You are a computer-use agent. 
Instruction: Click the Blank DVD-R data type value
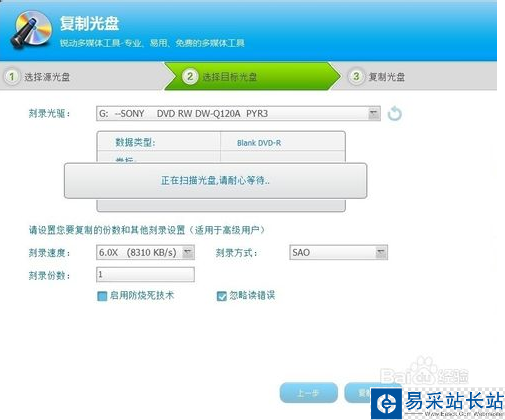(259, 143)
